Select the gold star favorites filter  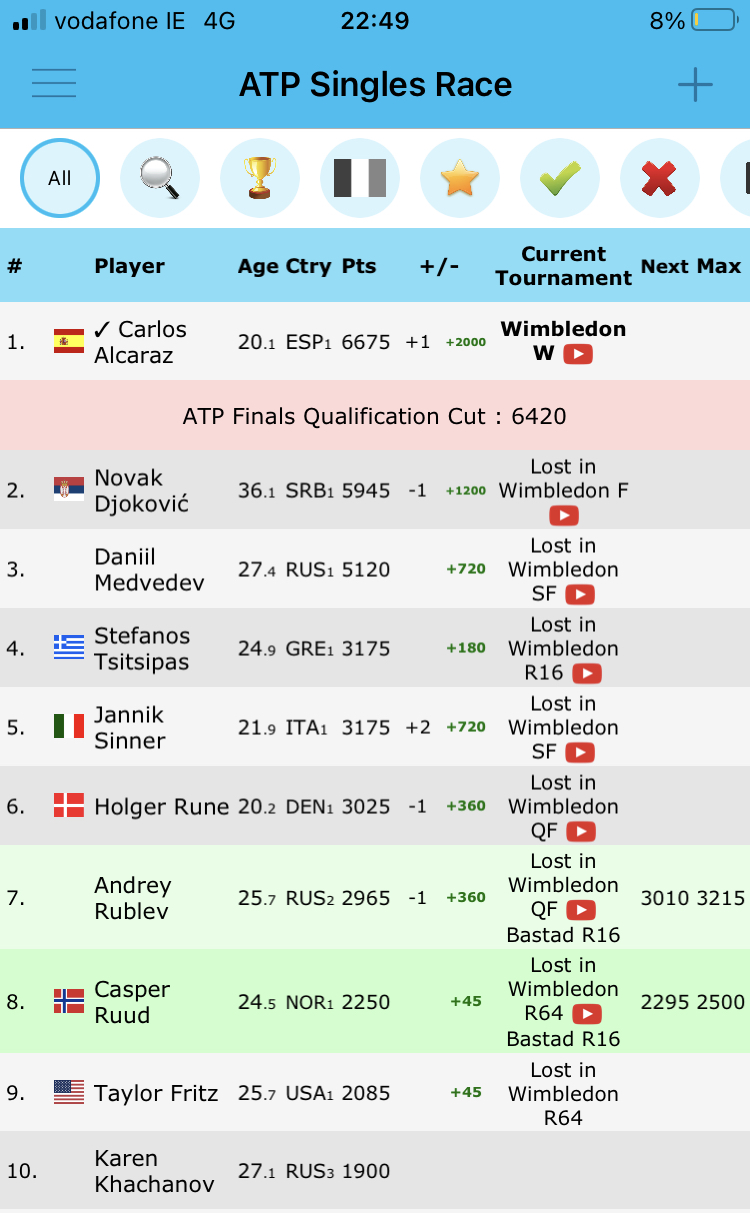coord(460,178)
